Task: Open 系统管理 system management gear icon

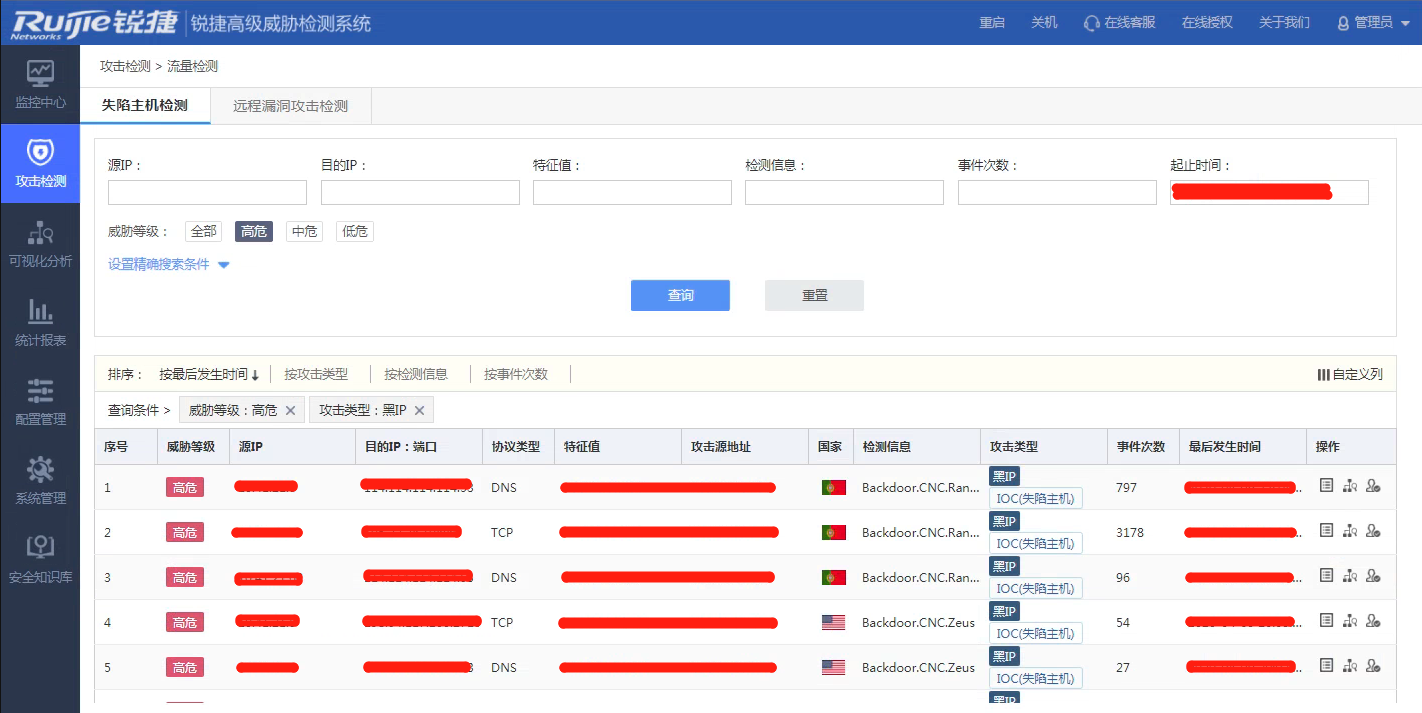Action: click(x=40, y=470)
